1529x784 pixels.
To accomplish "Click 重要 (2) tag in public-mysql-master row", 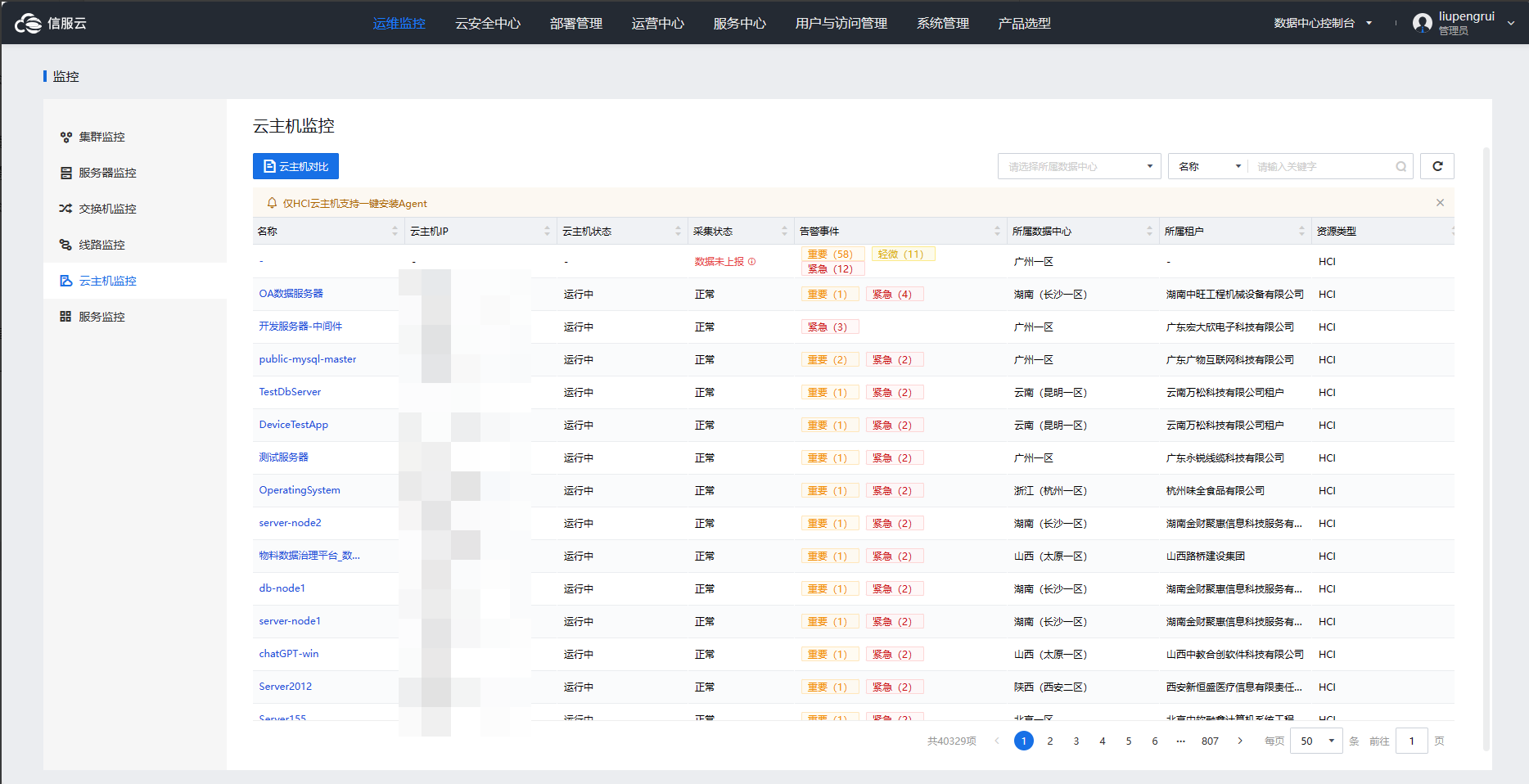I will [x=828, y=359].
